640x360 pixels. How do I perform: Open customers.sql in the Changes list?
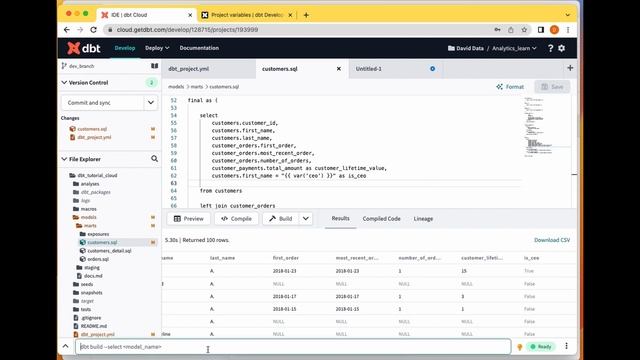92,129
